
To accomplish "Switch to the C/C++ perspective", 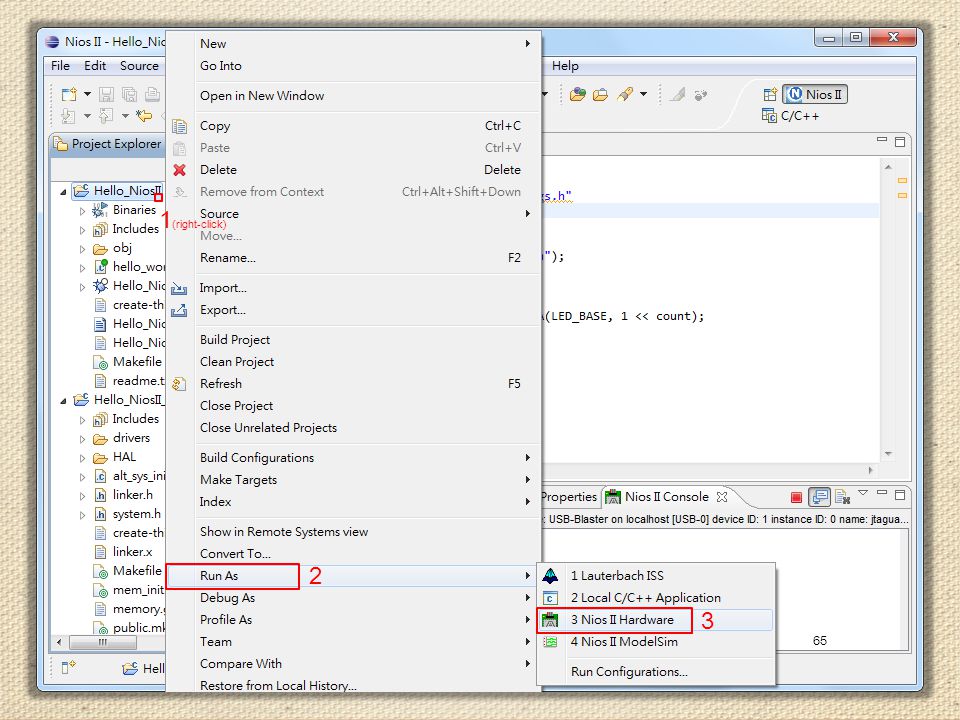I will coord(790,116).
